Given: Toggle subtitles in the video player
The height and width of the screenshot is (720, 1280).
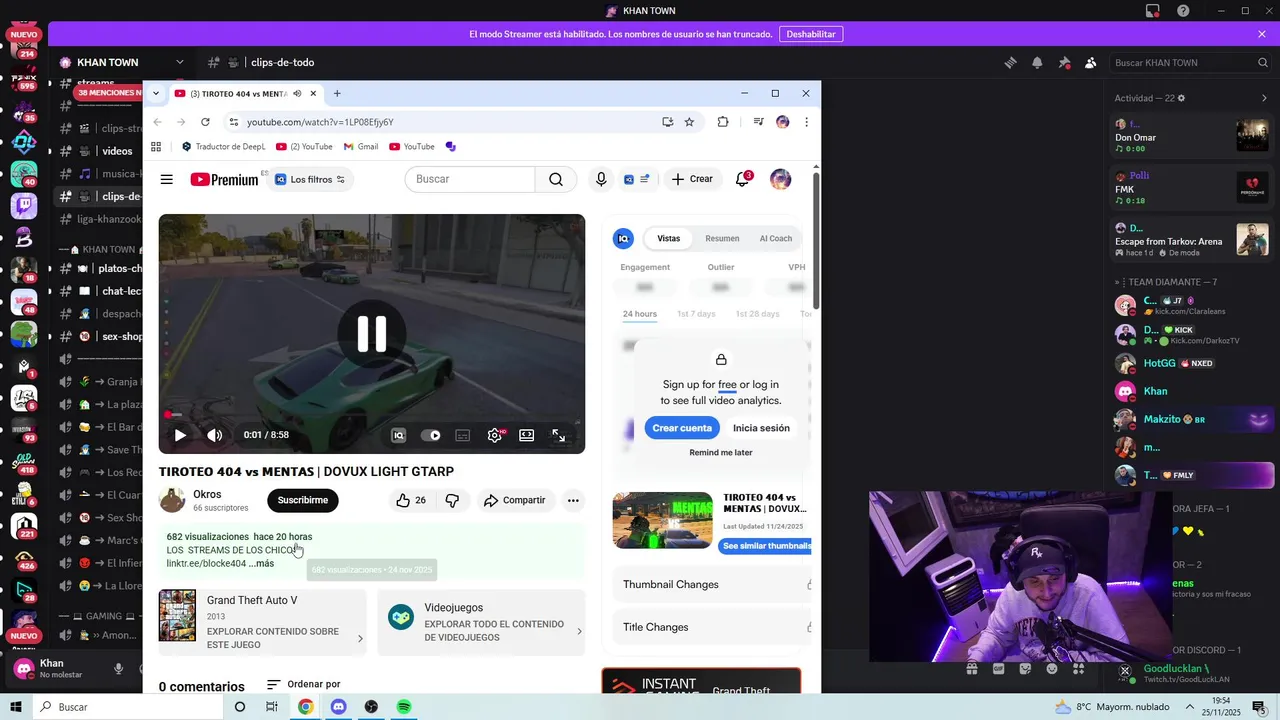Looking at the screenshot, I should tap(463, 435).
